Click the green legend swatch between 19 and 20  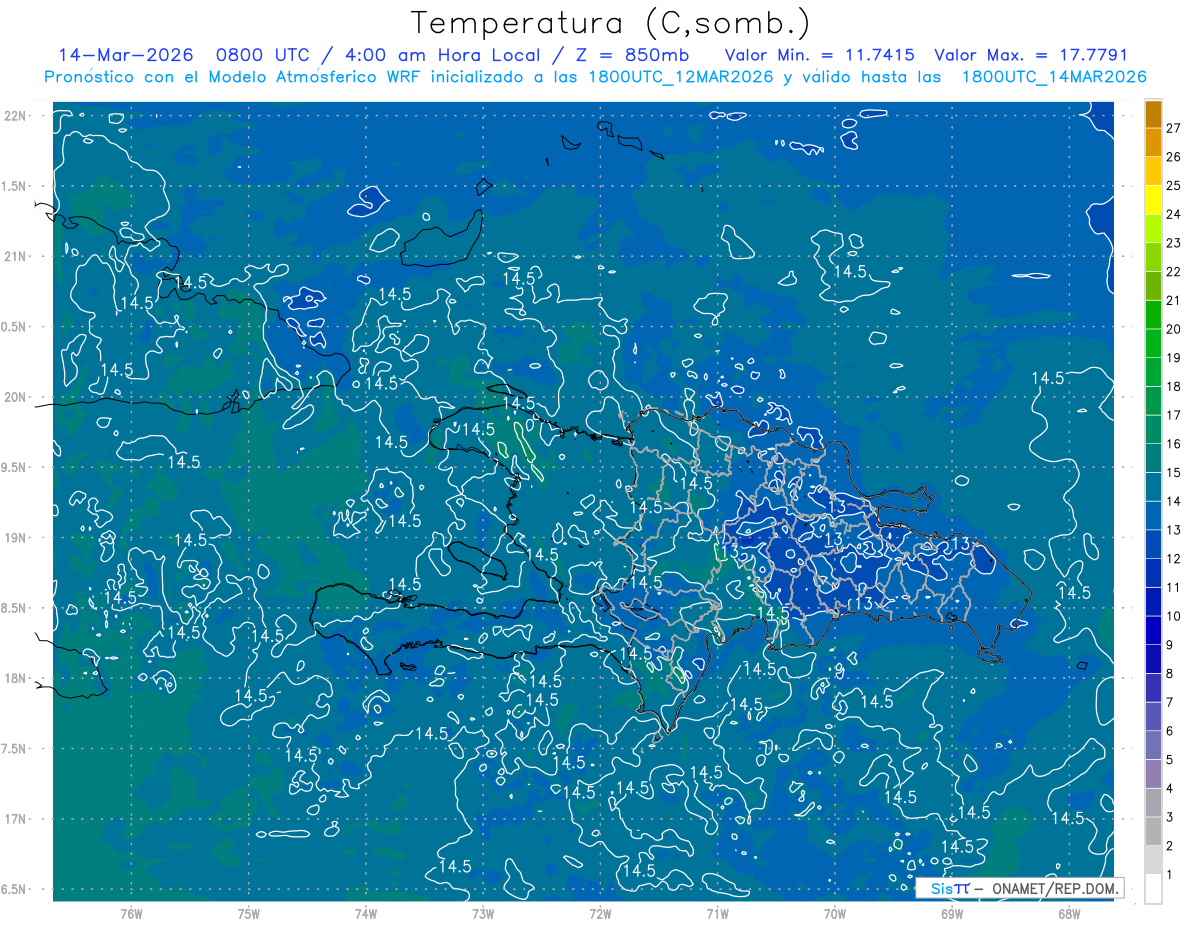tap(1153, 343)
